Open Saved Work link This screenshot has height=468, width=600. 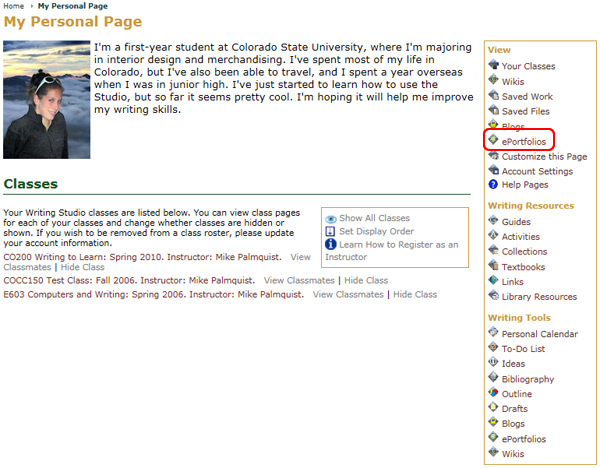(527, 96)
